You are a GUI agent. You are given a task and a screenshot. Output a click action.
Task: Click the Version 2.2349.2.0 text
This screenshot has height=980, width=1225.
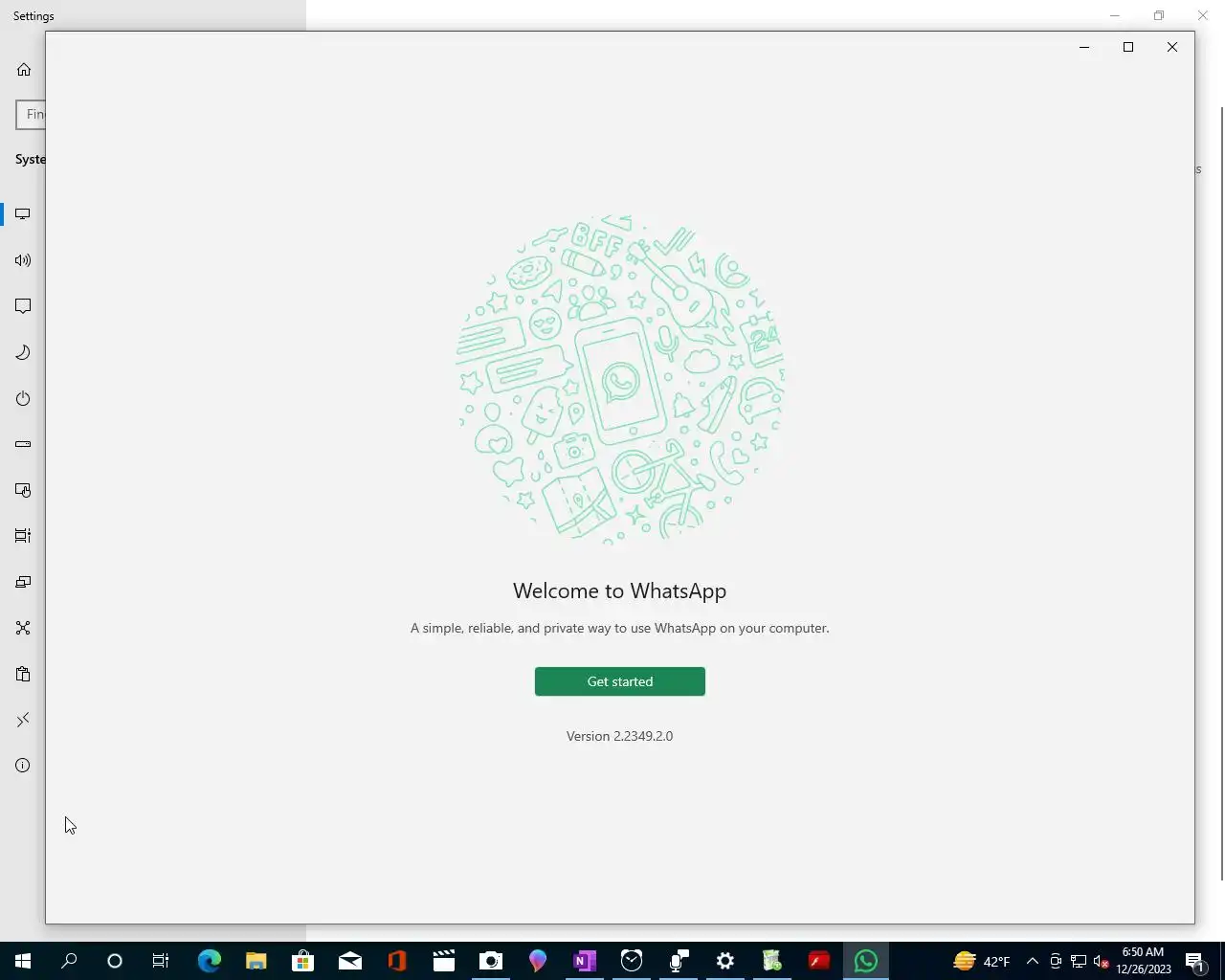pyautogui.click(x=619, y=736)
